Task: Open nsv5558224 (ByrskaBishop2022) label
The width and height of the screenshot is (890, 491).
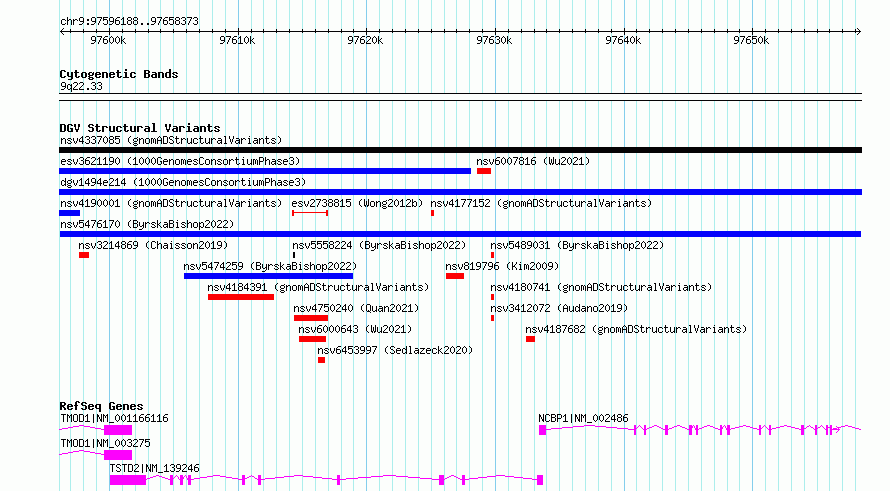Action: coord(379,245)
